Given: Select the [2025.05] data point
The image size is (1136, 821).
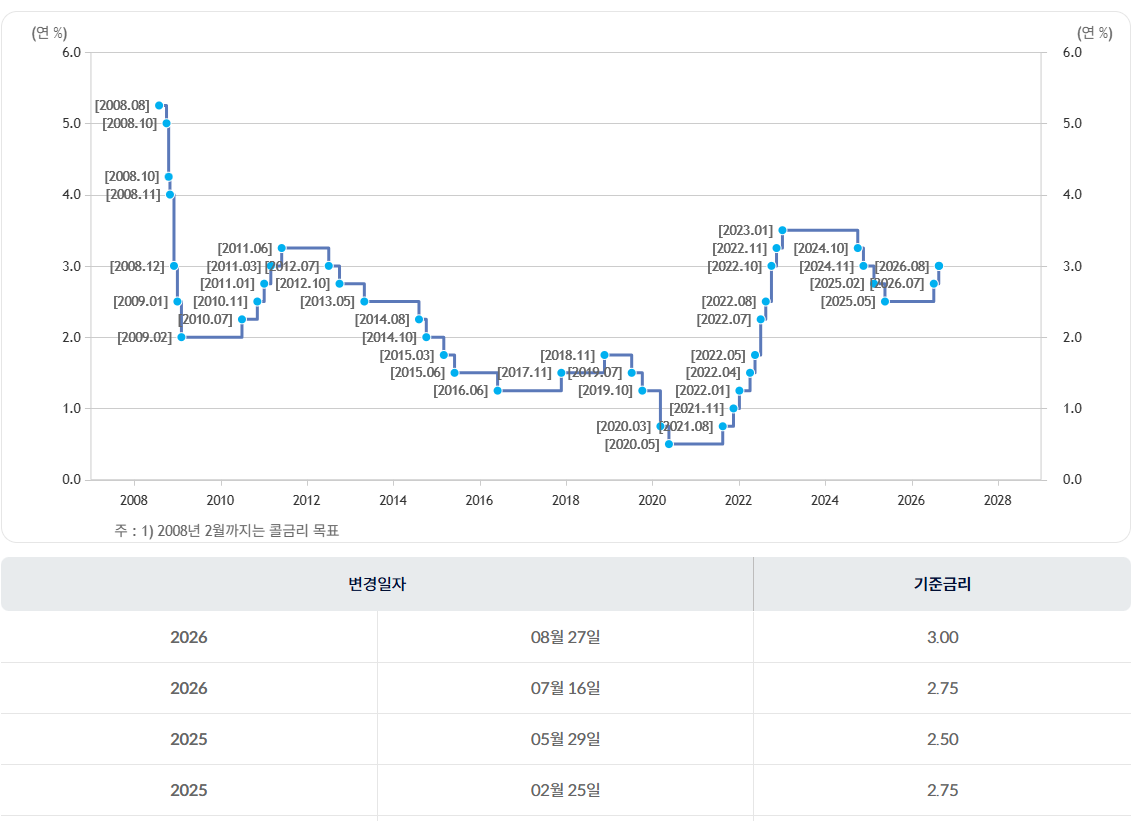Looking at the screenshot, I should (x=885, y=301).
